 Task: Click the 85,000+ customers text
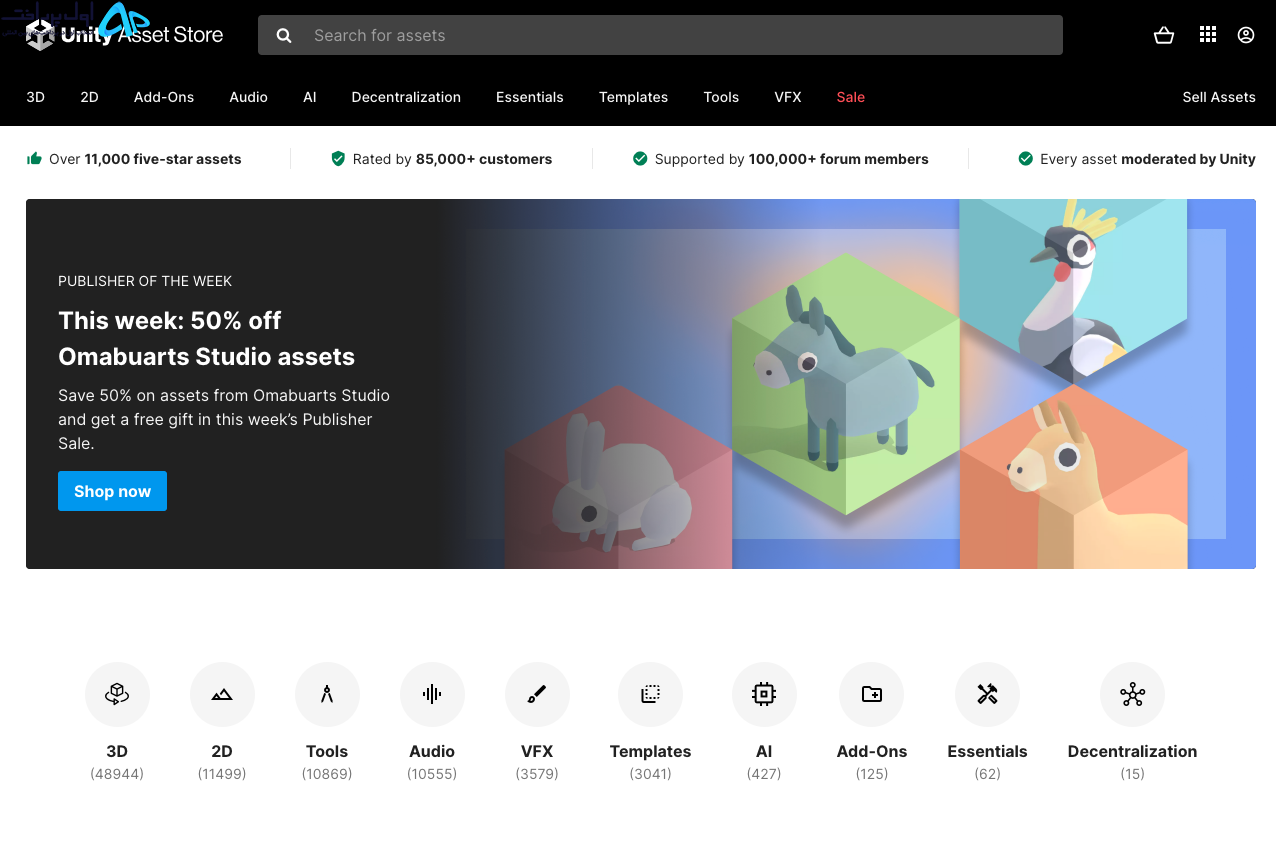click(484, 159)
